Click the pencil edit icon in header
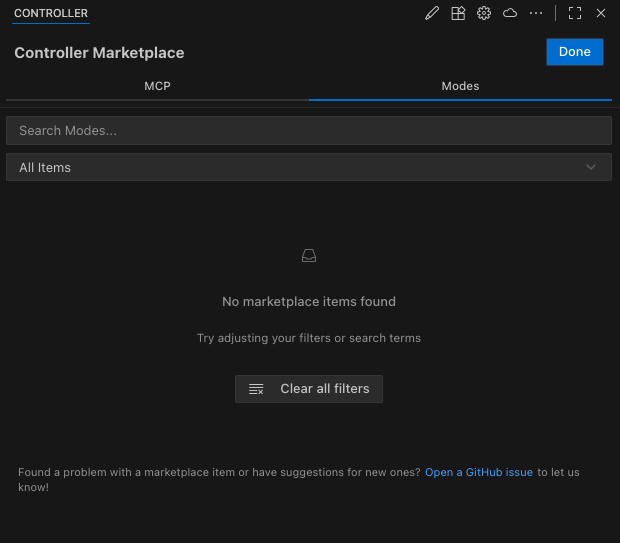This screenshot has width=620, height=543. (432, 13)
